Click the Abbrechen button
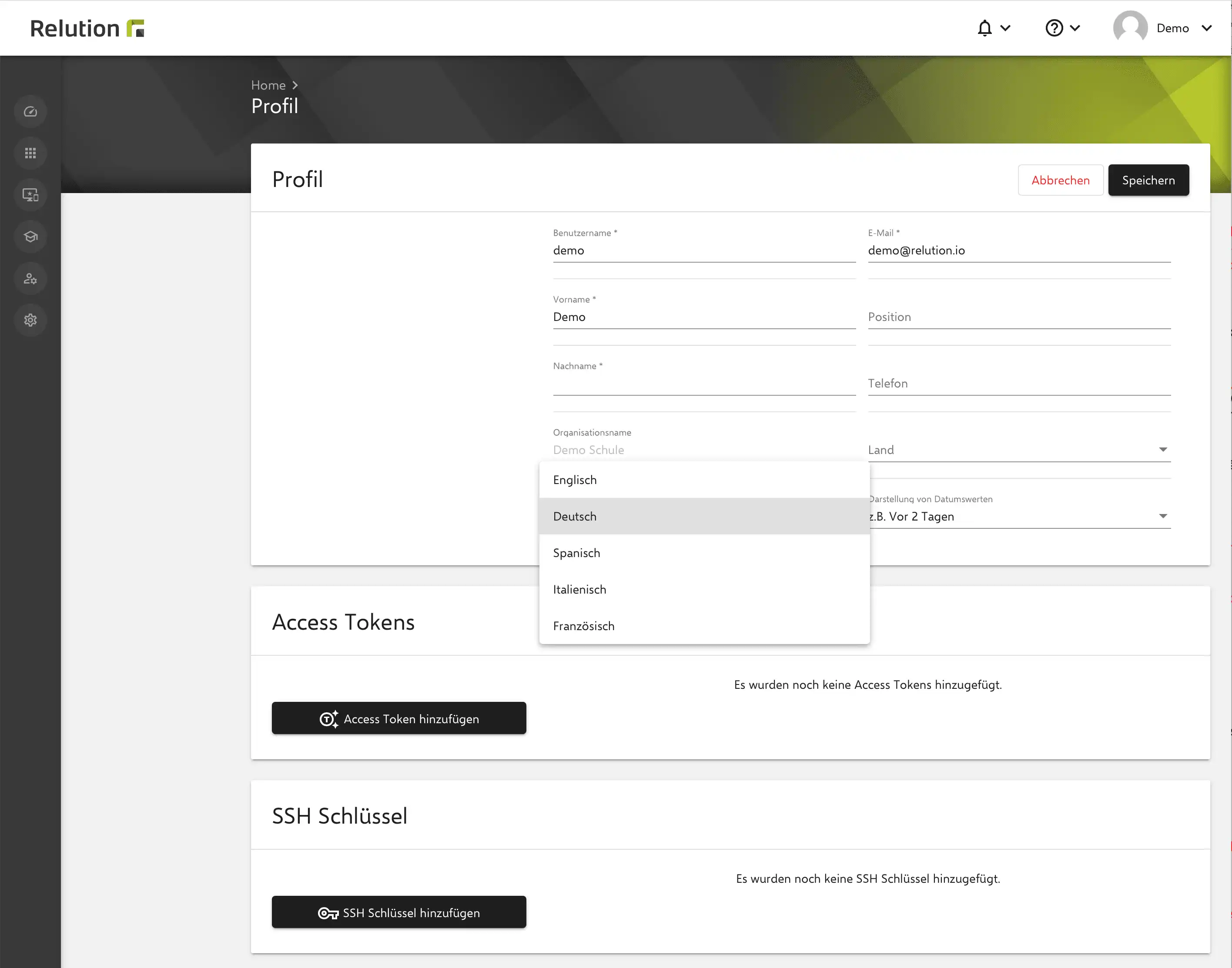The width and height of the screenshot is (1232, 968). 1060,180
